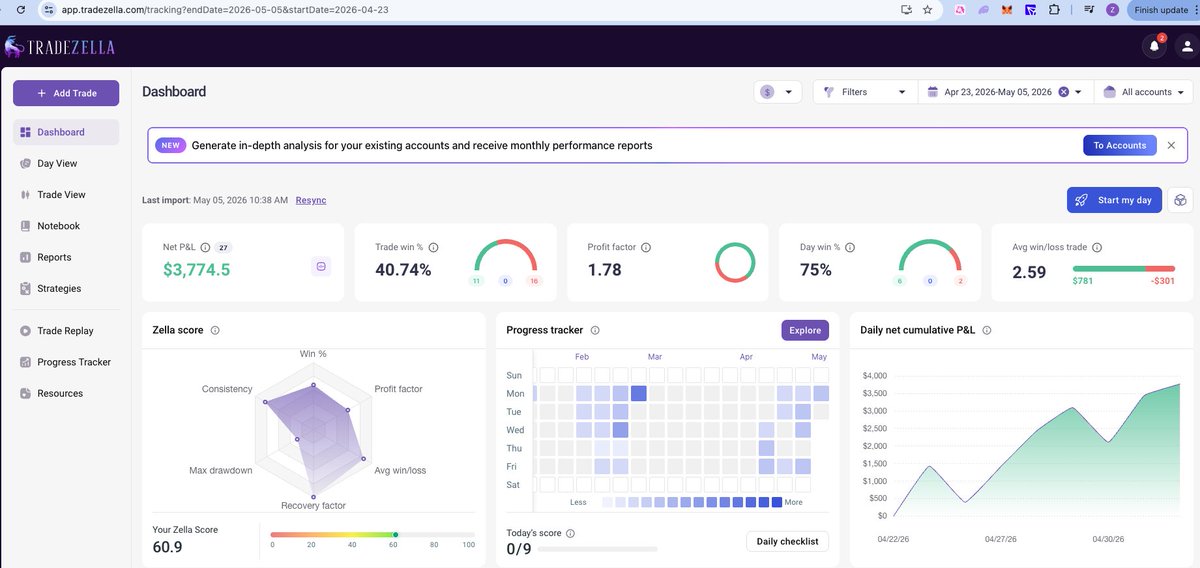Viewport: 1200px width, 568px height.
Task: Click the Profit factor ring chart
Action: 735,262
